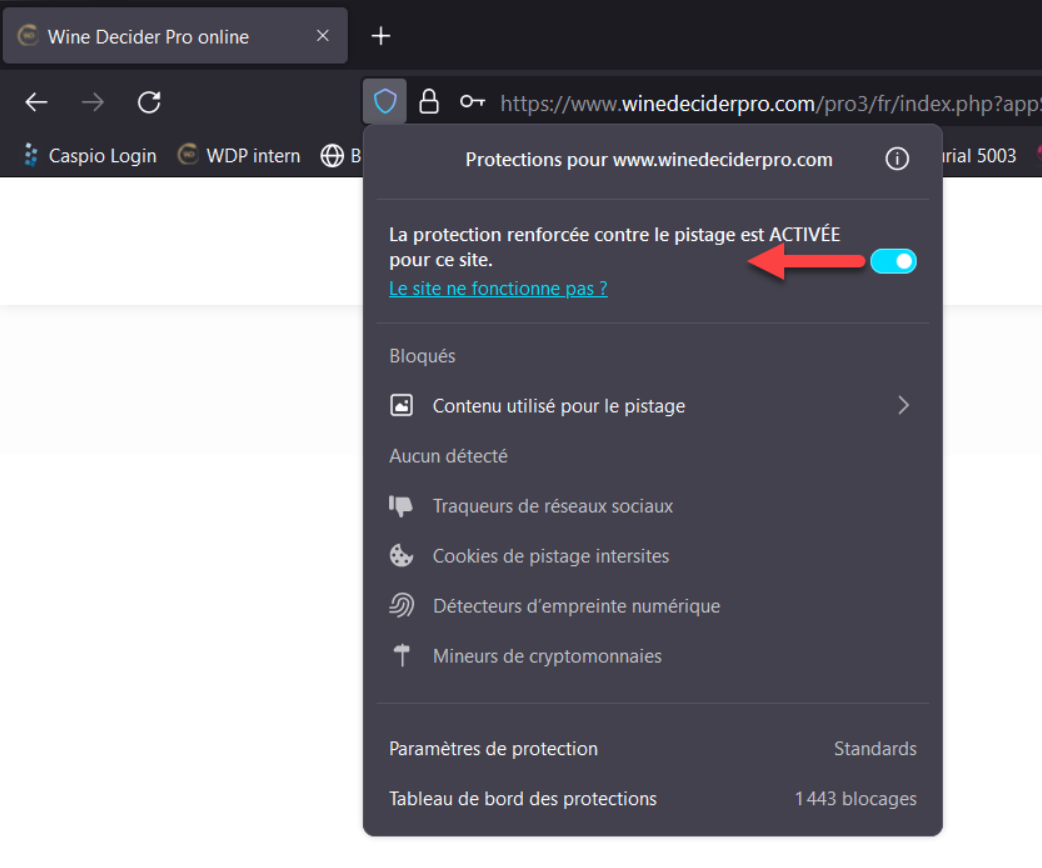Go back with the back arrow

click(x=37, y=102)
